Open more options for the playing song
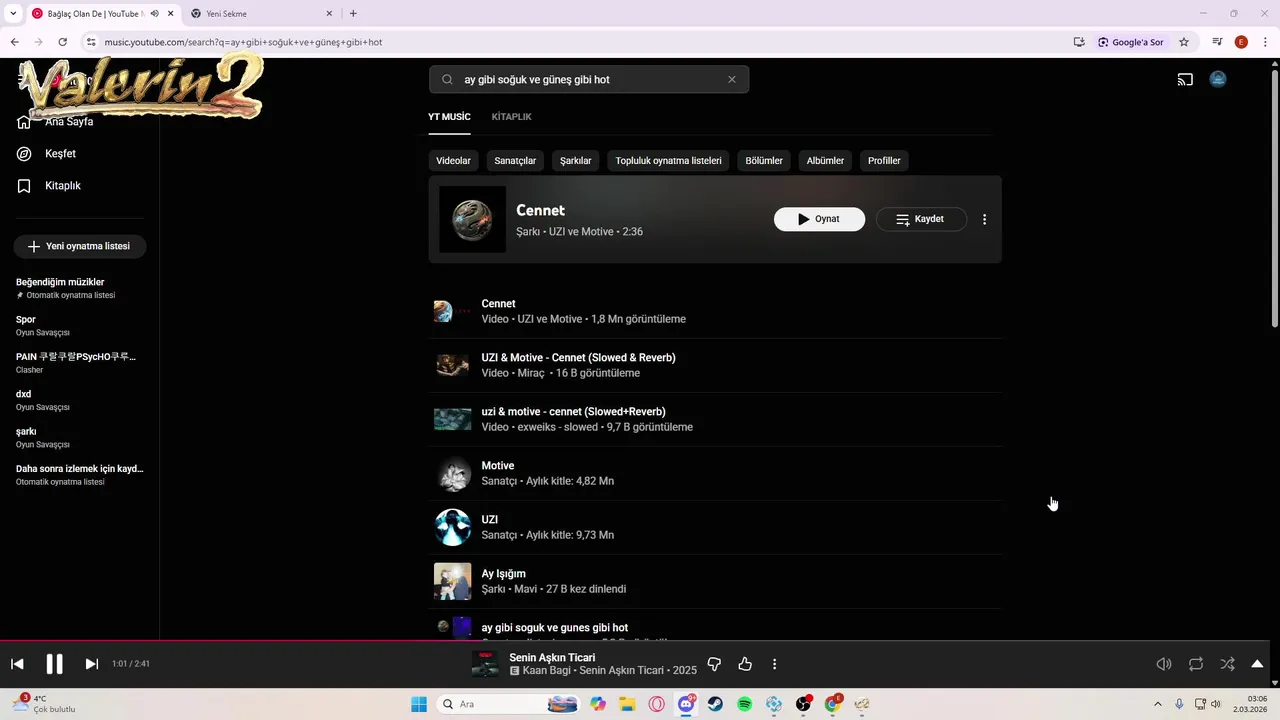 coord(774,664)
